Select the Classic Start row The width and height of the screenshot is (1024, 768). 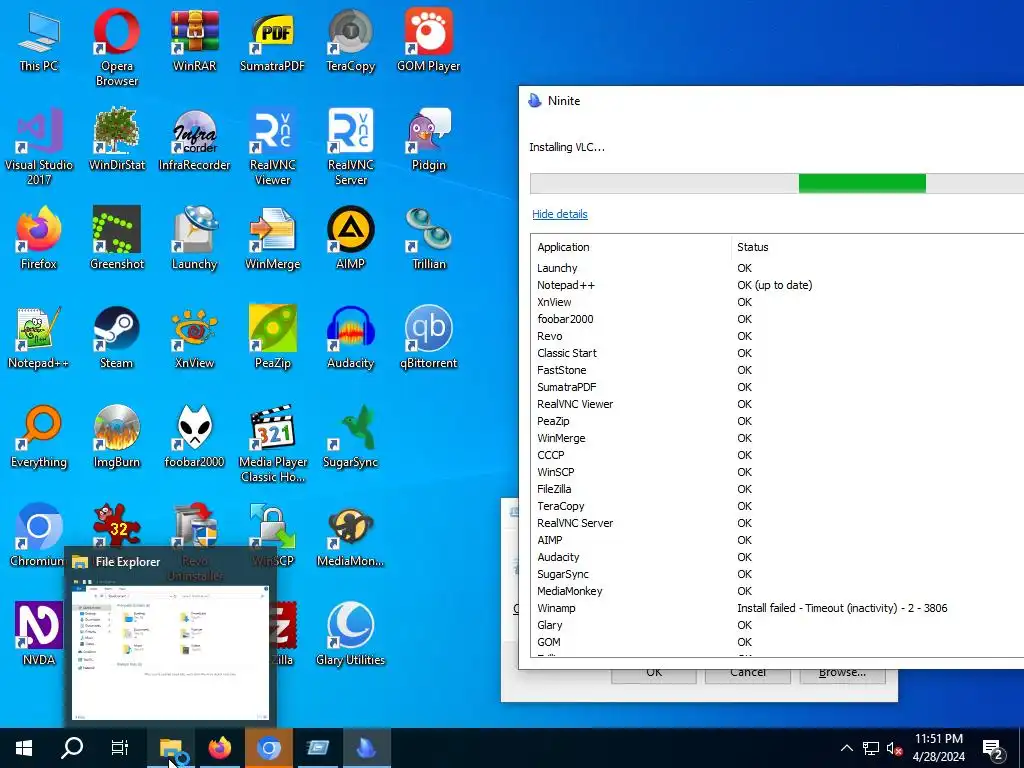777,353
